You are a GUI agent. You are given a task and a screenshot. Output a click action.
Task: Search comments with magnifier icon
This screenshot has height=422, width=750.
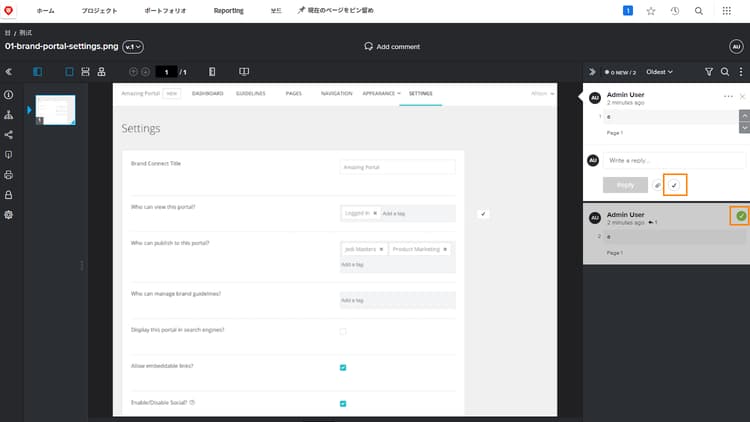point(725,72)
